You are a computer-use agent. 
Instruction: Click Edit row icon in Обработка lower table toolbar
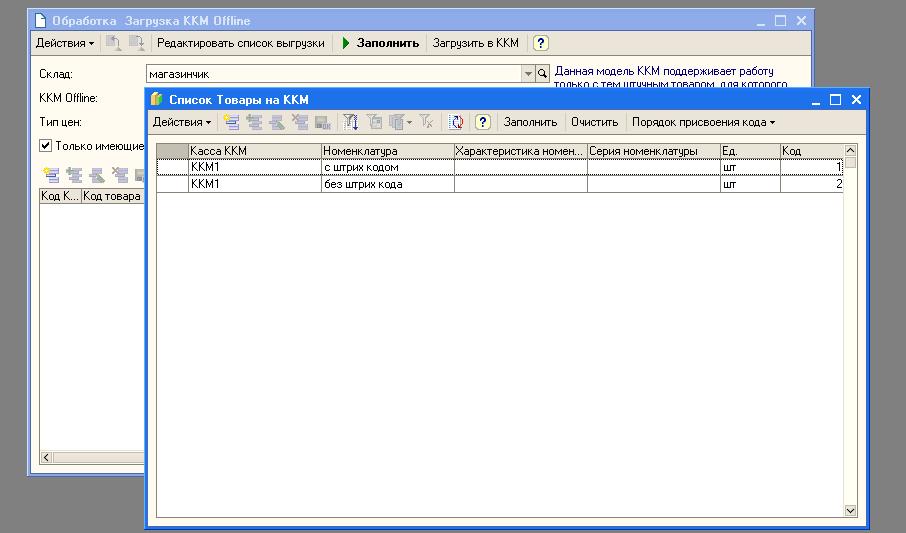pos(97,175)
